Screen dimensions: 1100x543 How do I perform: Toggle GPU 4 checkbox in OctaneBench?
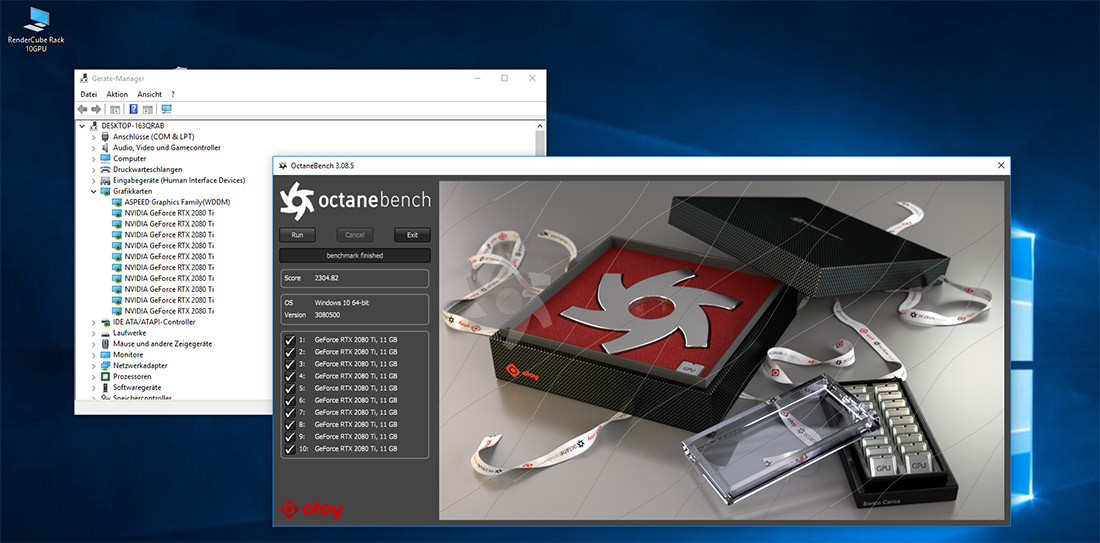tap(290, 376)
